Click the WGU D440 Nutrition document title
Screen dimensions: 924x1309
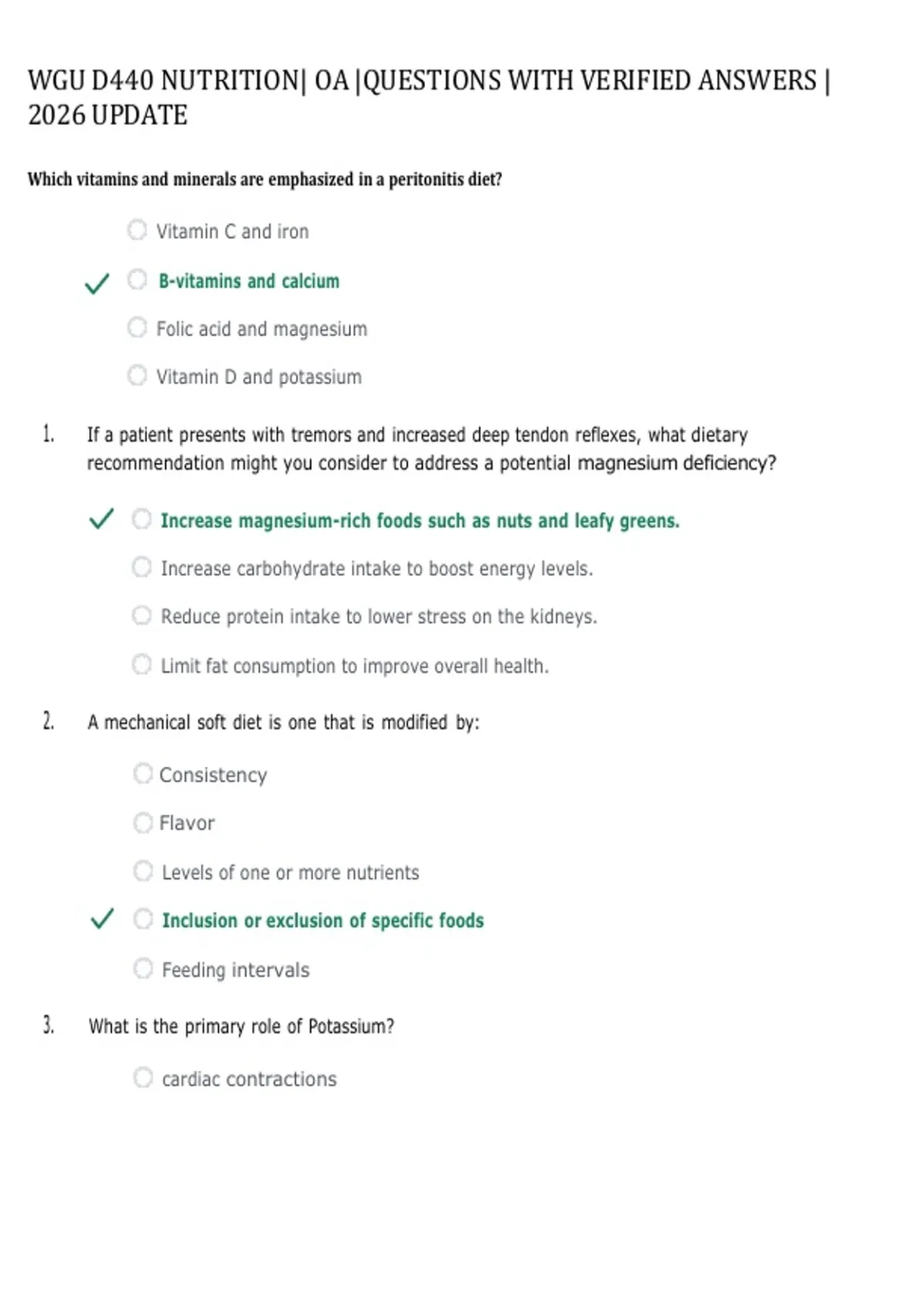[429, 98]
